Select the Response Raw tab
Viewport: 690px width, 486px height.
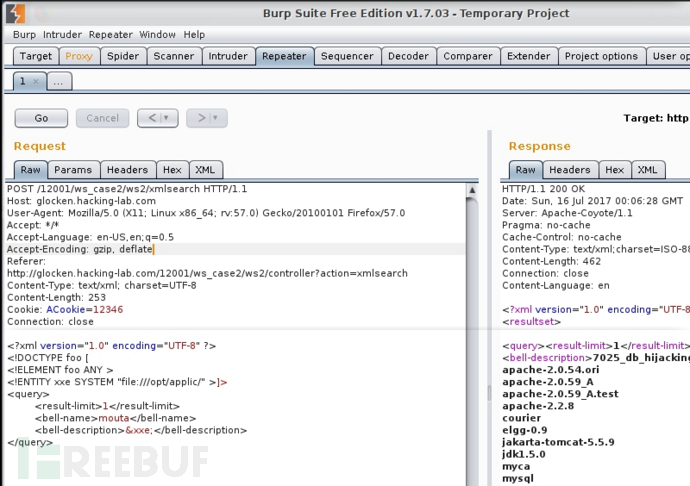[525, 170]
